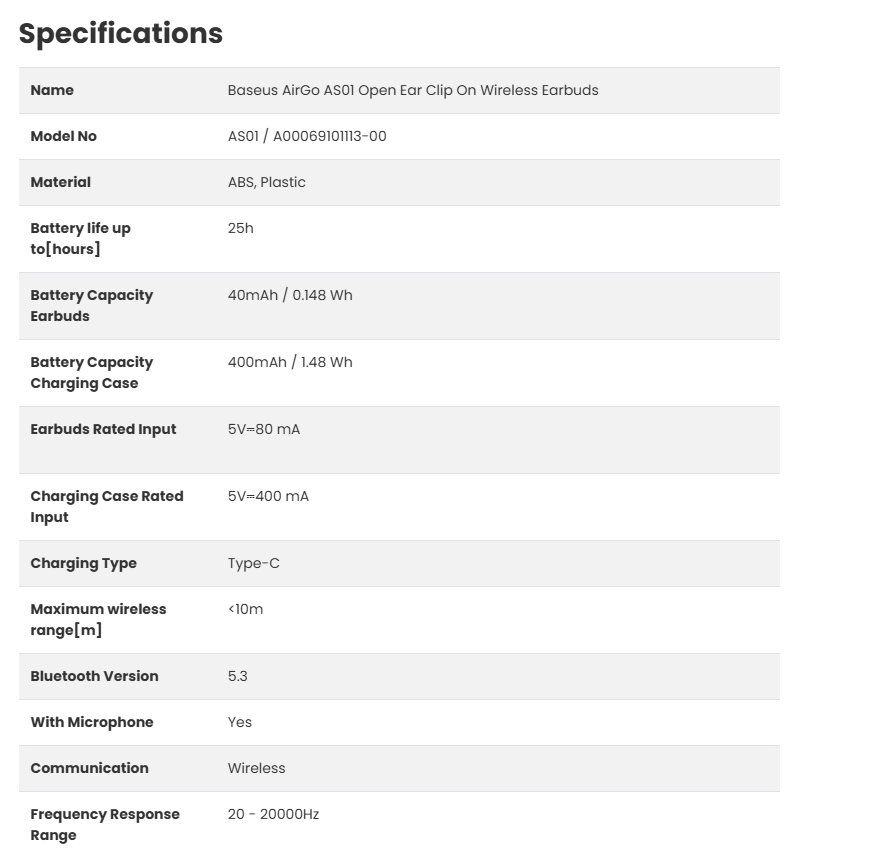Click the Bluetooth Version 5.3 value
Viewport: 884px width, 848px height.
click(238, 676)
